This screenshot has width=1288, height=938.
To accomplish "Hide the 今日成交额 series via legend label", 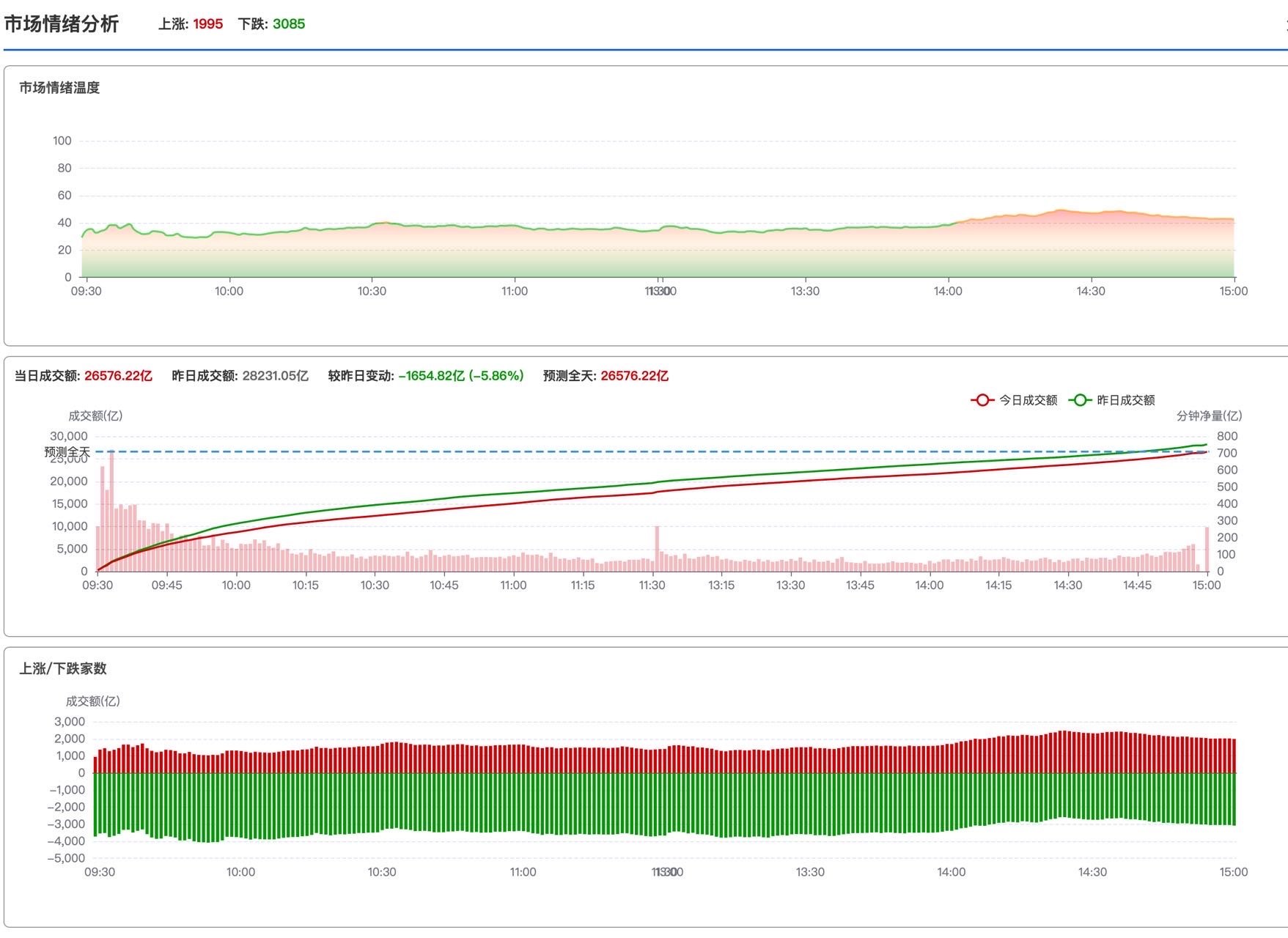I will [1028, 400].
